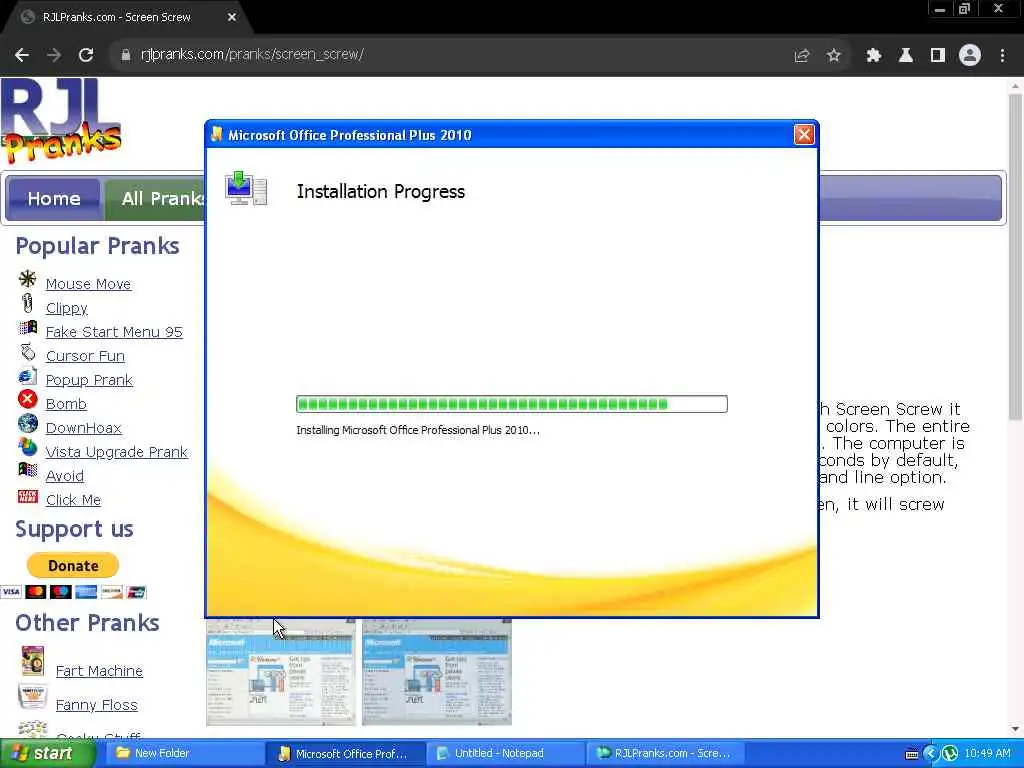Open the Fake Start Menu 95 link
This screenshot has height=768, width=1024.
tap(114, 332)
